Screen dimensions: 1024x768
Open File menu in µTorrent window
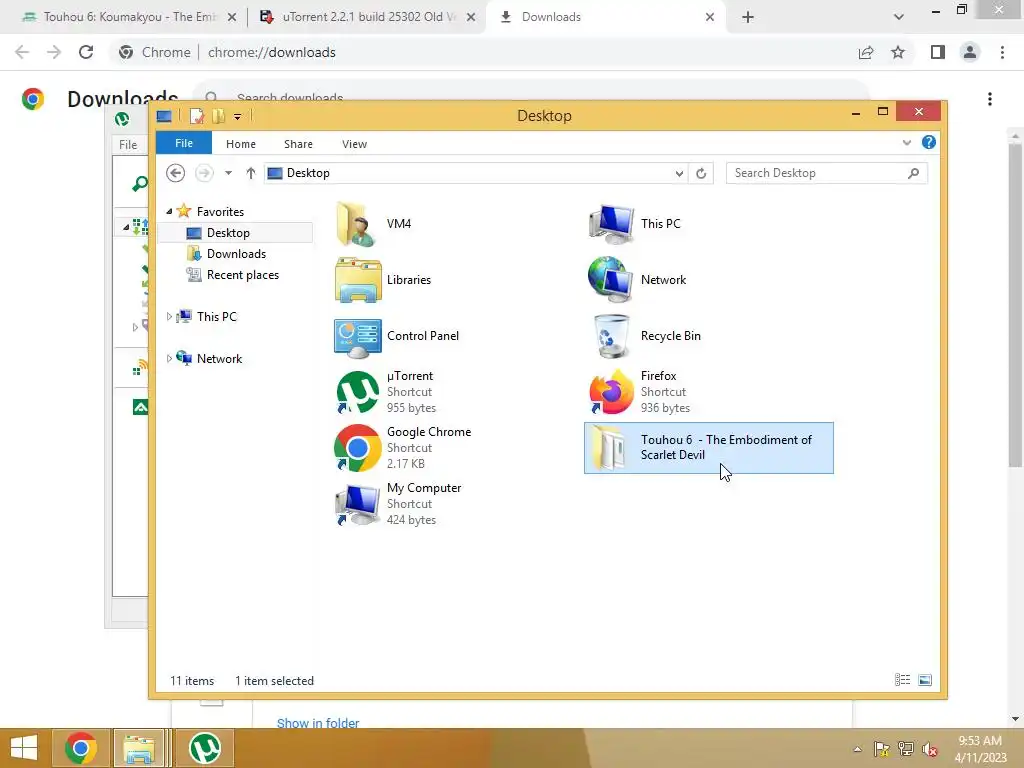[128, 144]
